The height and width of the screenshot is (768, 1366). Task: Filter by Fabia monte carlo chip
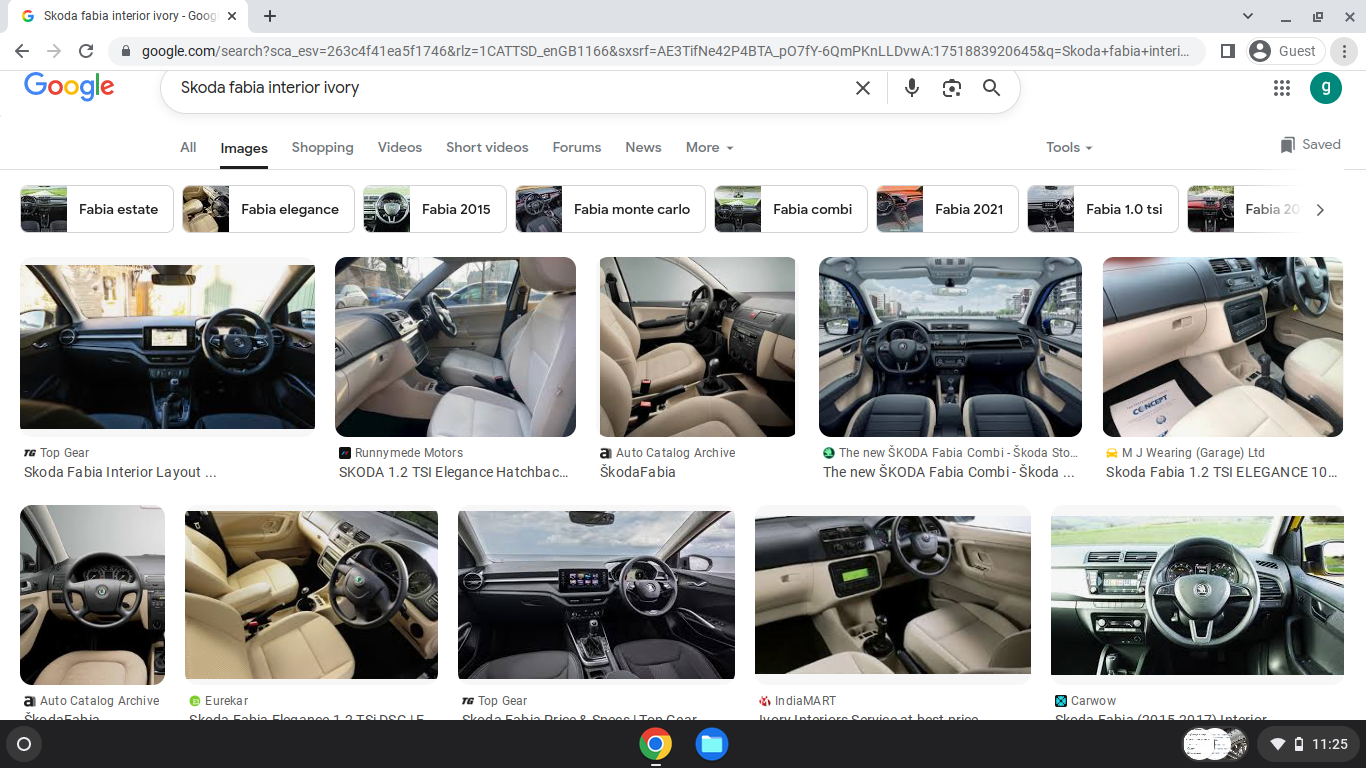pyautogui.click(x=610, y=209)
